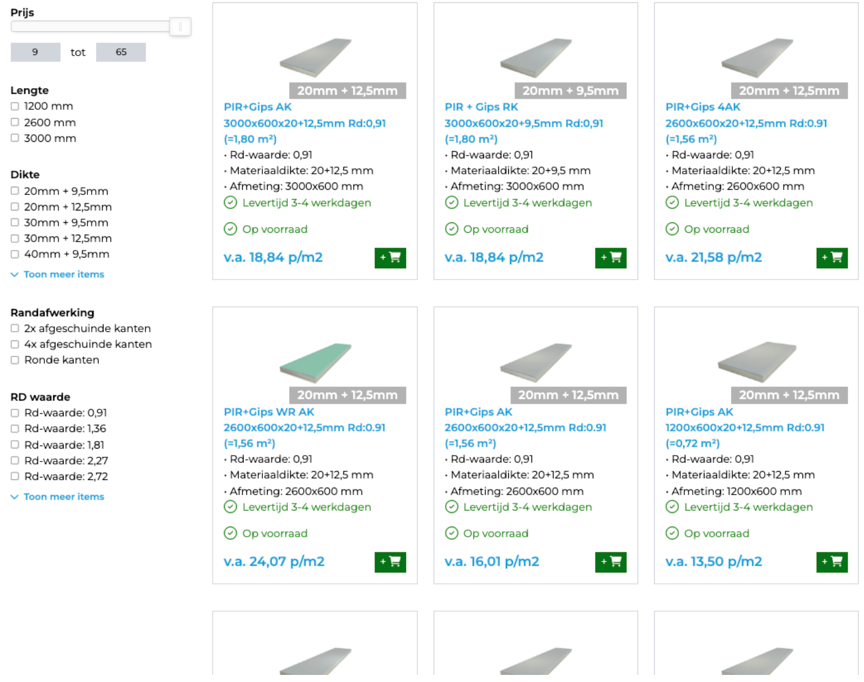Expand more items under RD waarde
This screenshot has width=864, height=682.
(57, 497)
